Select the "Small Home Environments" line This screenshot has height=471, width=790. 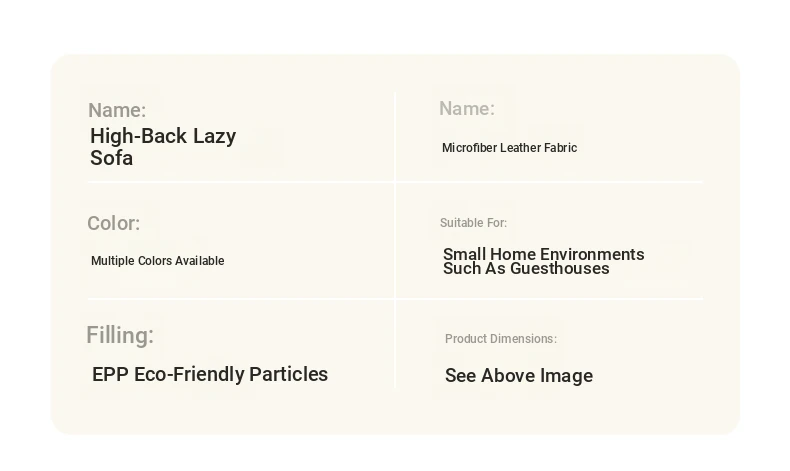click(543, 254)
